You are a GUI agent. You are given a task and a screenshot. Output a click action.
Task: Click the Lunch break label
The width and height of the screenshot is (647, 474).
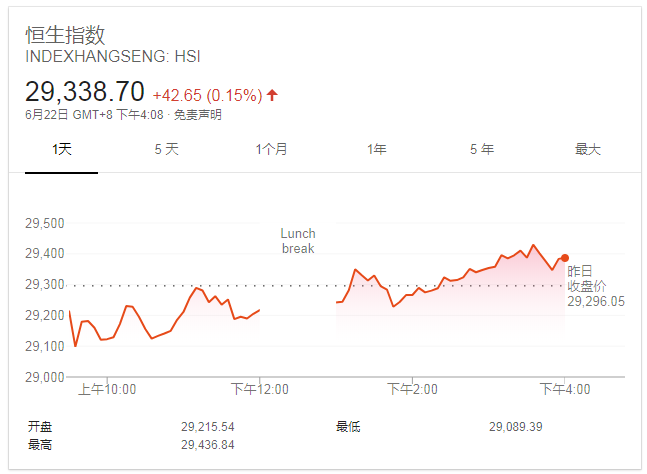[298, 241]
